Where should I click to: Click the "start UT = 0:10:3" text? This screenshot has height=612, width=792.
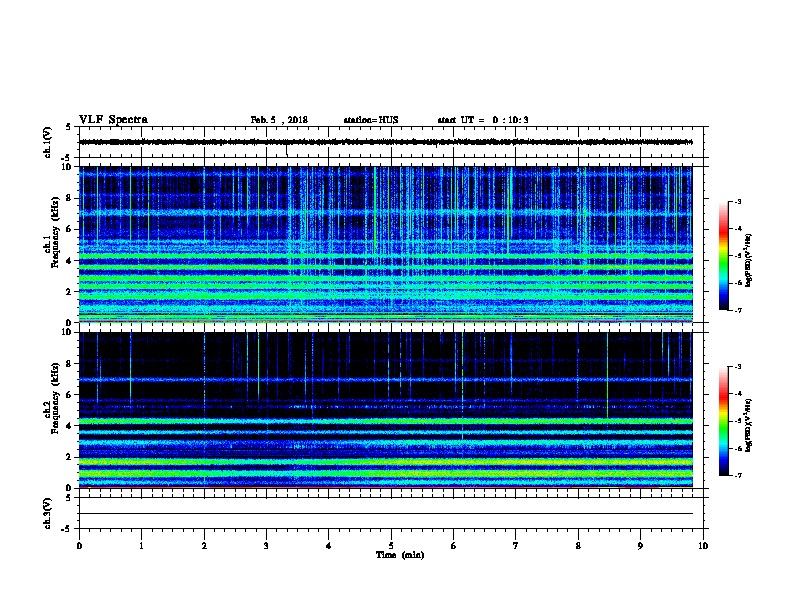(x=483, y=120)
